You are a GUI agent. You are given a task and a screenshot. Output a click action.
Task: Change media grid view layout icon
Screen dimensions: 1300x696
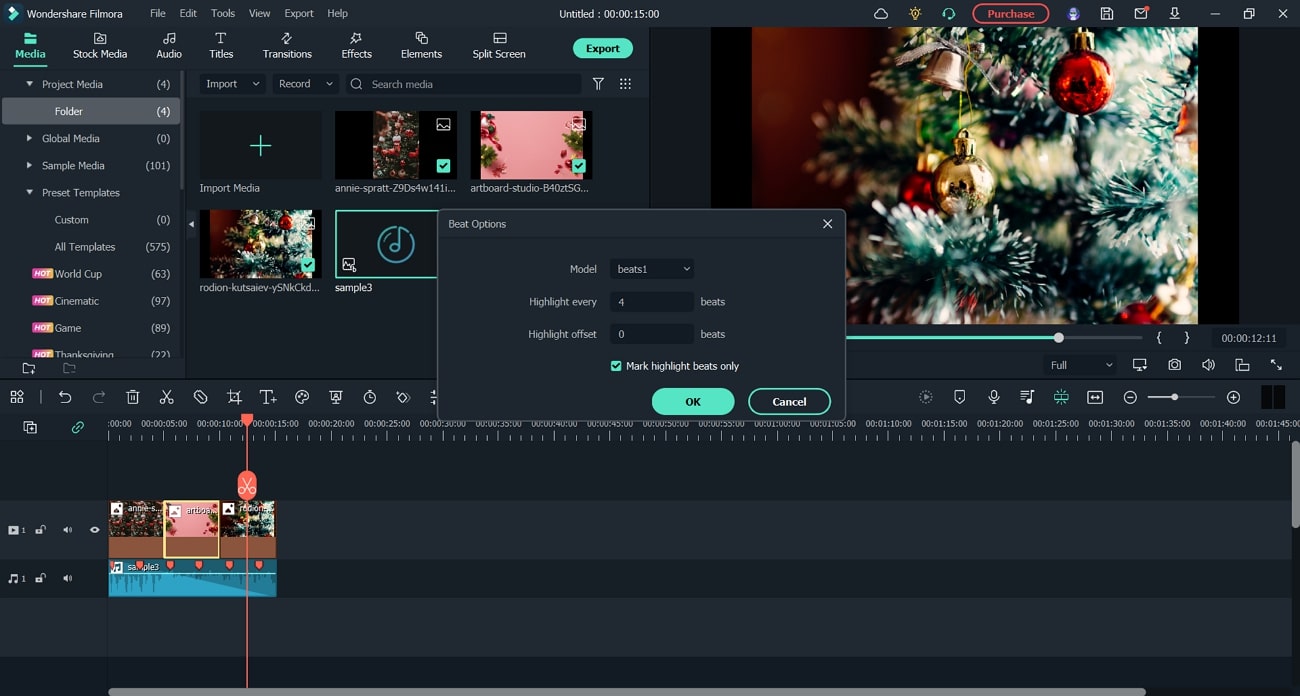[625, 84]
